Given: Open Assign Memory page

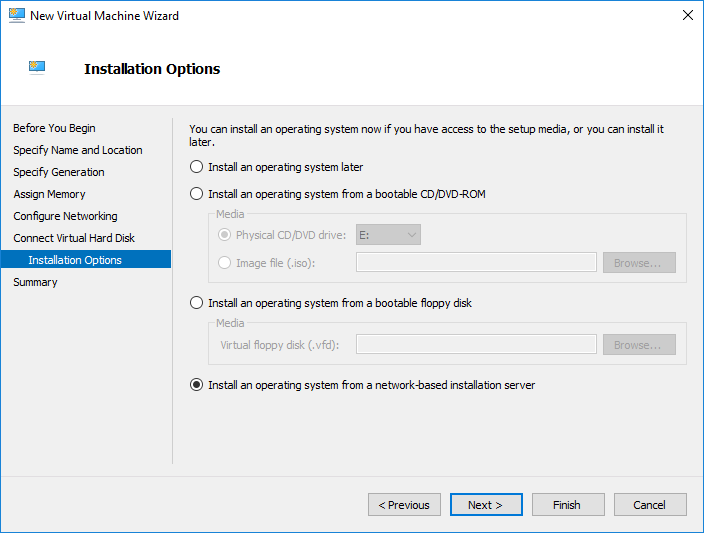Looking at the screenshot, I should point(49,194).
